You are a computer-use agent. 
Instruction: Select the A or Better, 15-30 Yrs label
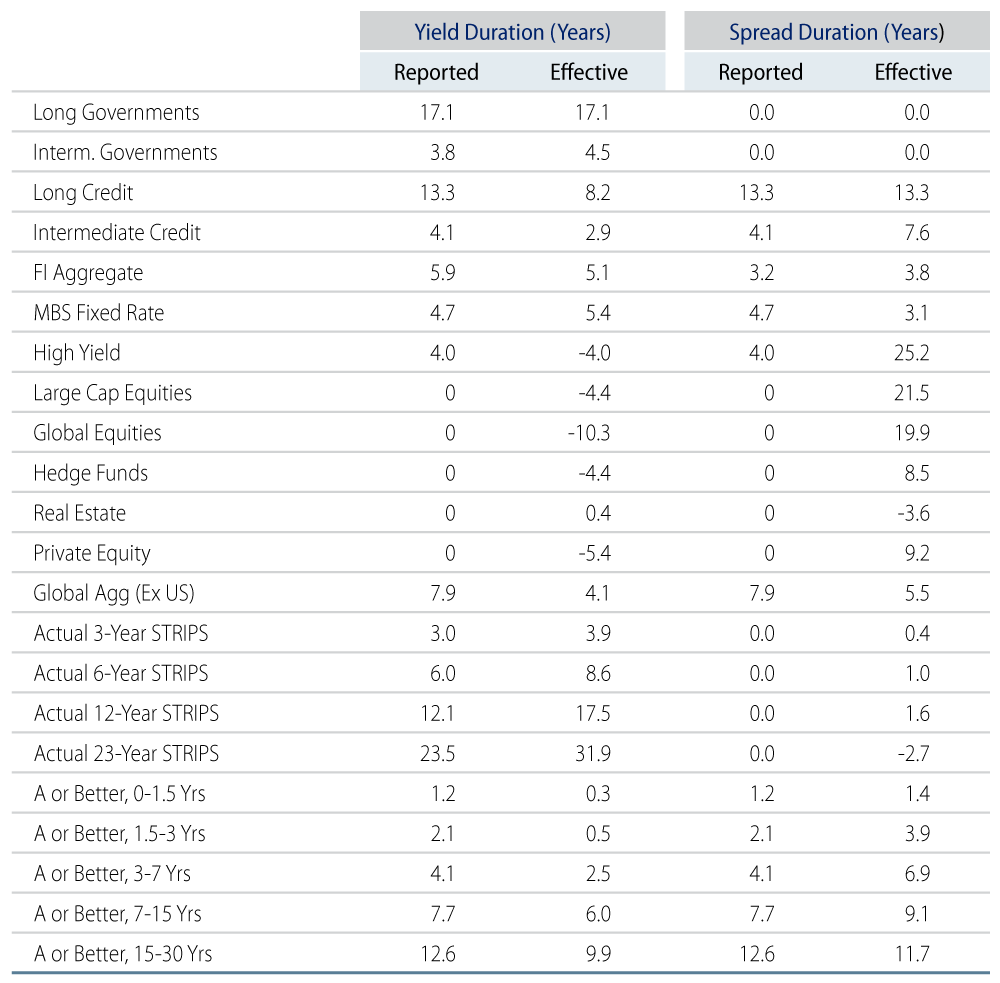tap(123, 954)
